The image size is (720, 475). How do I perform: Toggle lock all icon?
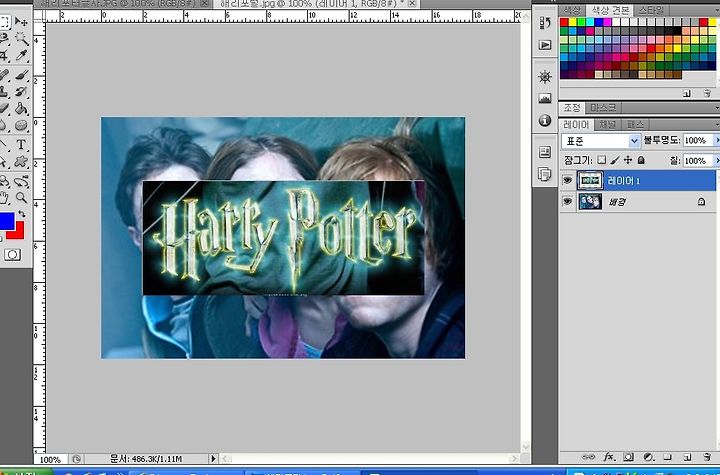(641, 160)
